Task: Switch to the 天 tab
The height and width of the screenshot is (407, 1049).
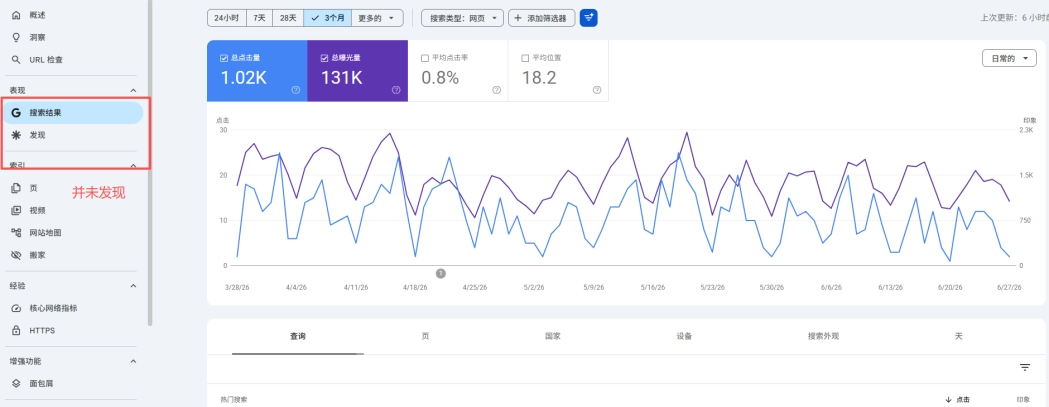Action: coord(959,337)
